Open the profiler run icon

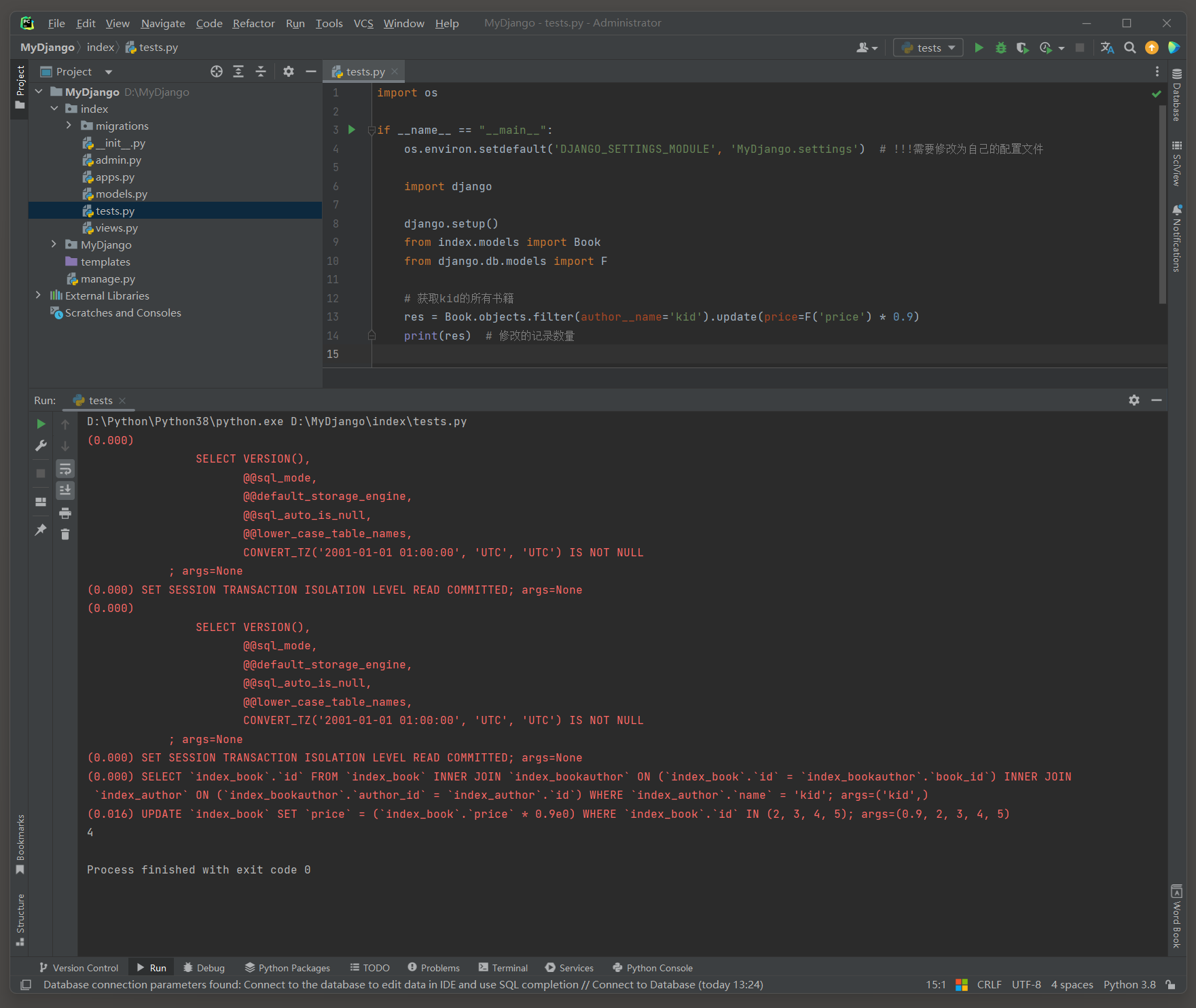tap(1045, 48)
